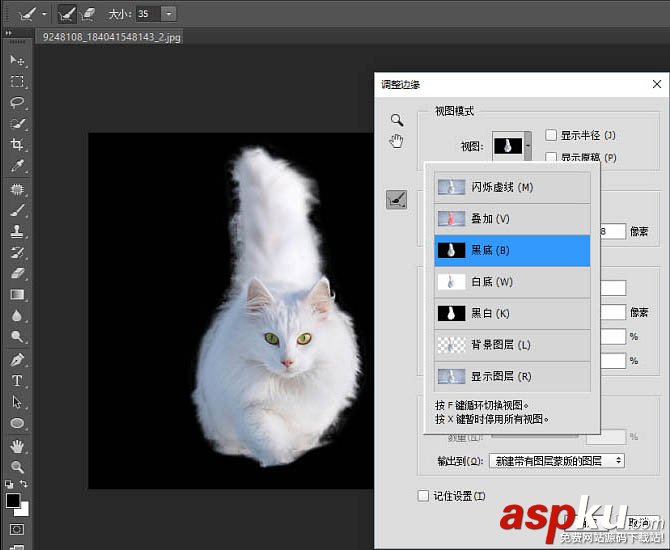Enable the 显示半径 (J) checkbox

point(551,135)
